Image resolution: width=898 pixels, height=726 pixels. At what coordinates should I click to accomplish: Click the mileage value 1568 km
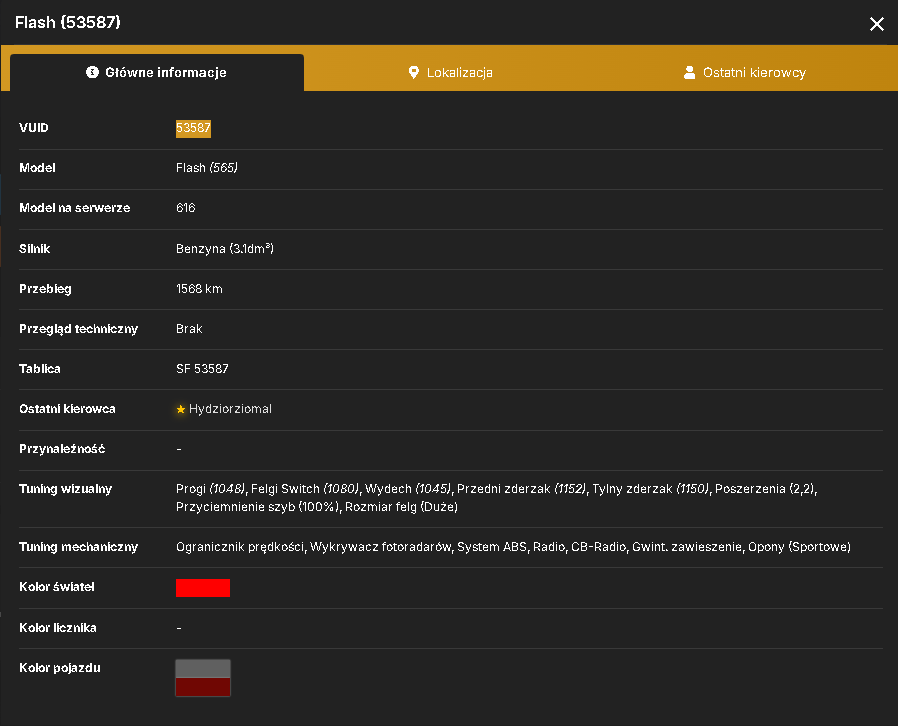coord(199,289)
